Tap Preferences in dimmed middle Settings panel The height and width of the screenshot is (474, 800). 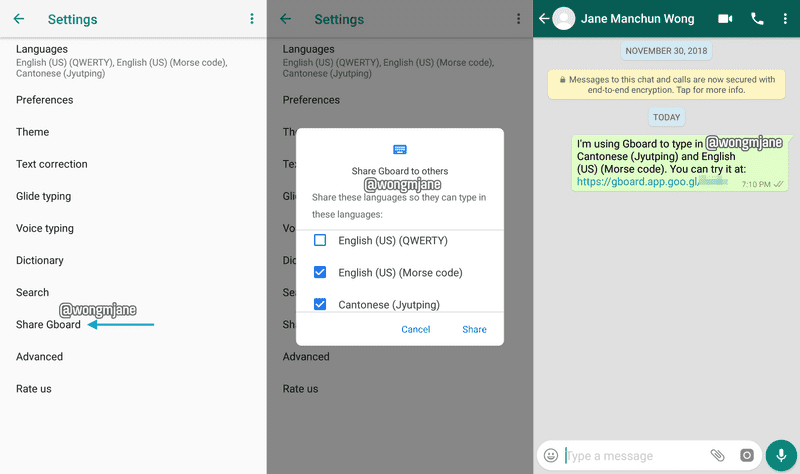311,100
